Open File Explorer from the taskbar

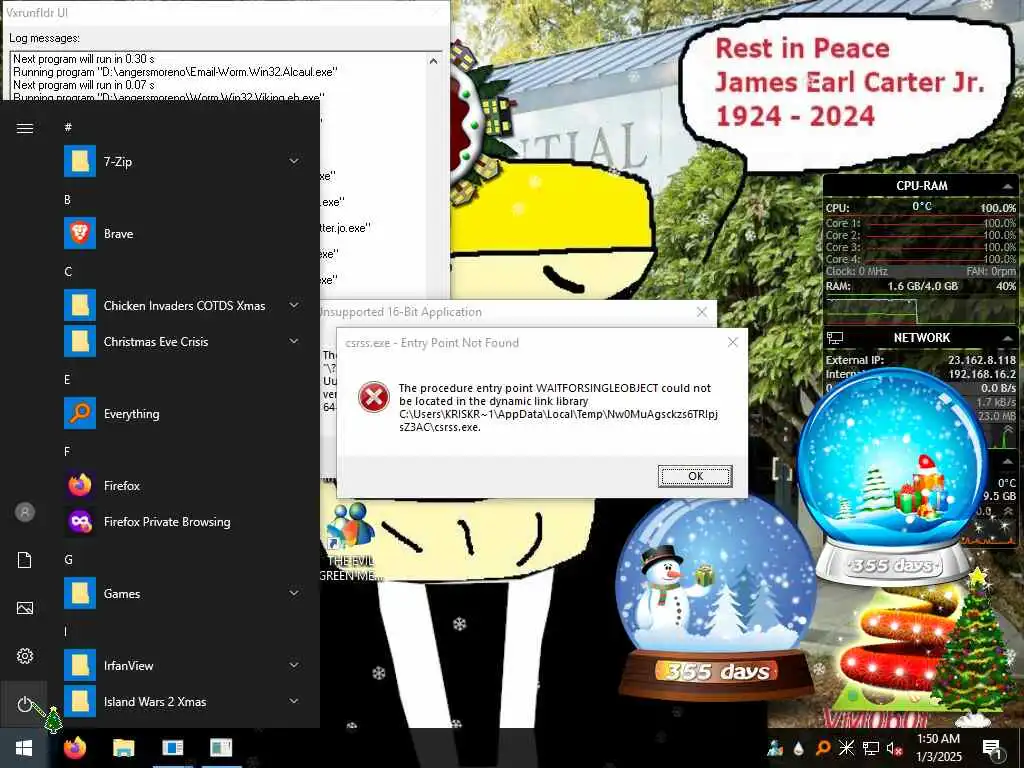point(123,748)
